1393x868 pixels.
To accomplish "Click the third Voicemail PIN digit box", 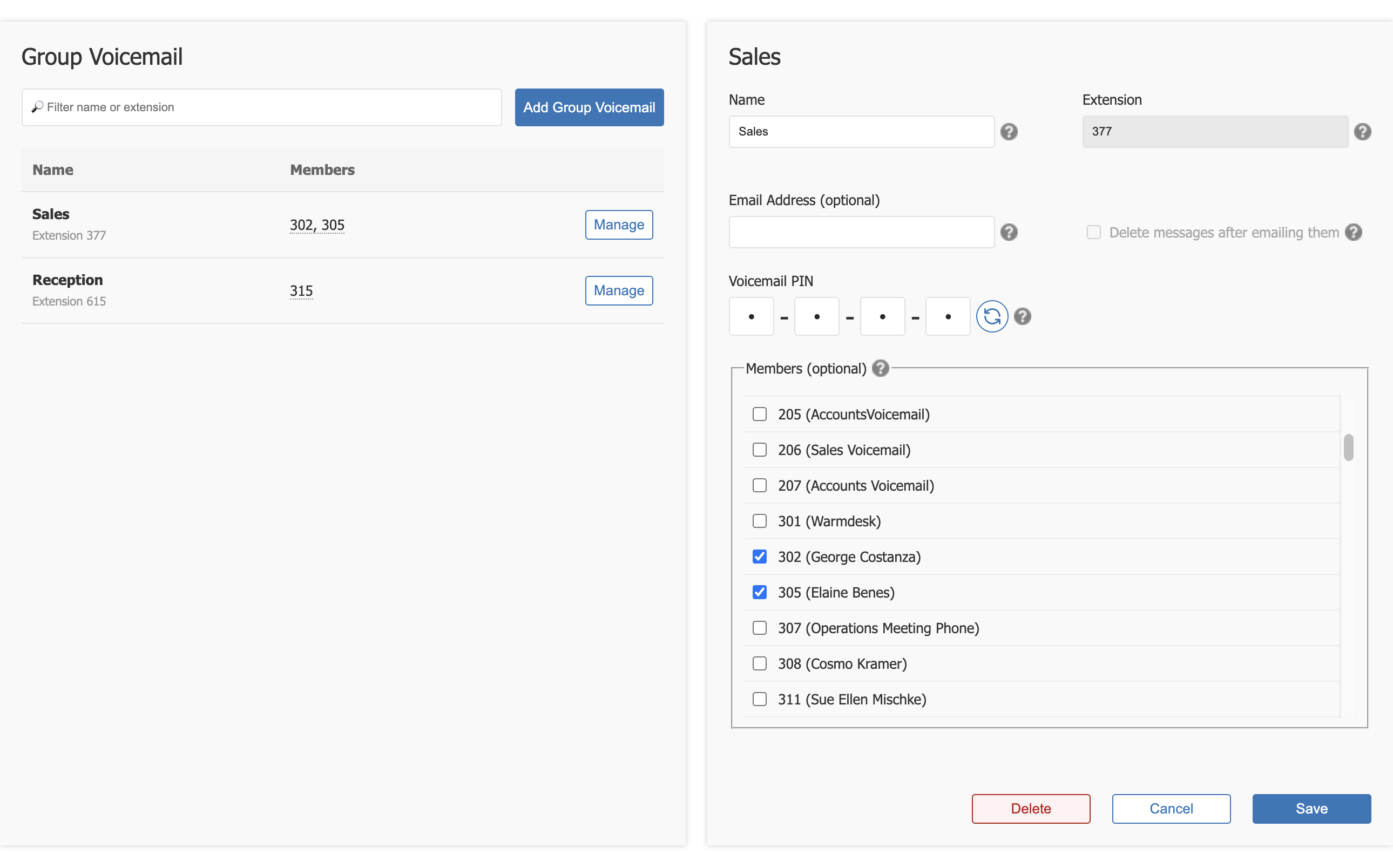I will (883, 316).
